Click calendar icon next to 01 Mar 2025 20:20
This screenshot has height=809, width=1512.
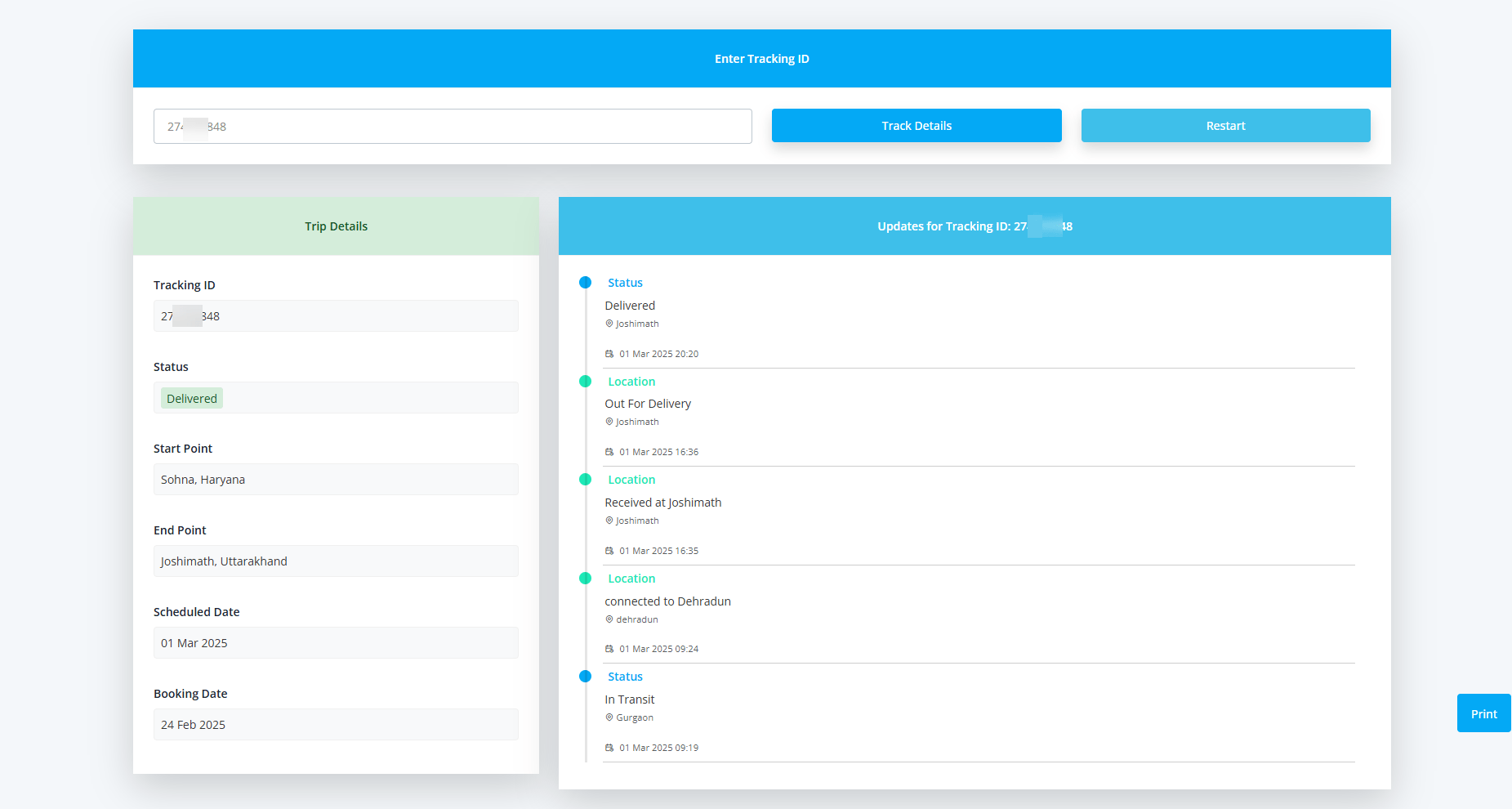(x=609, y=354)
